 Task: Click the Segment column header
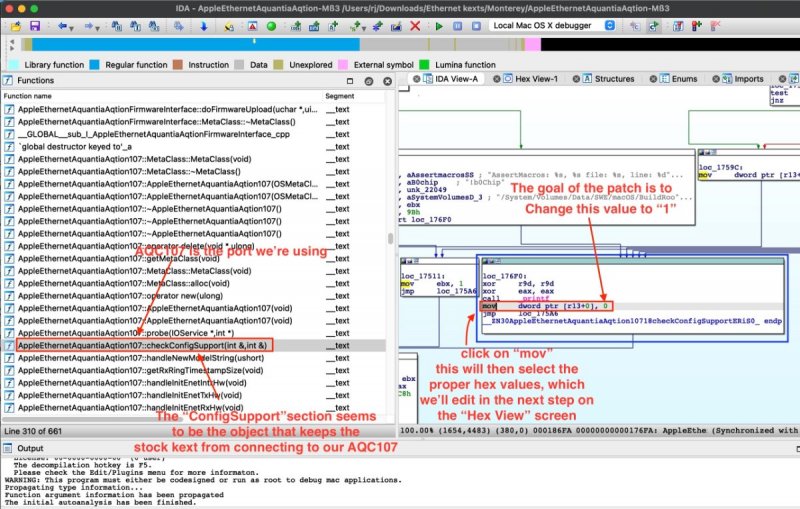coord(340,95)
